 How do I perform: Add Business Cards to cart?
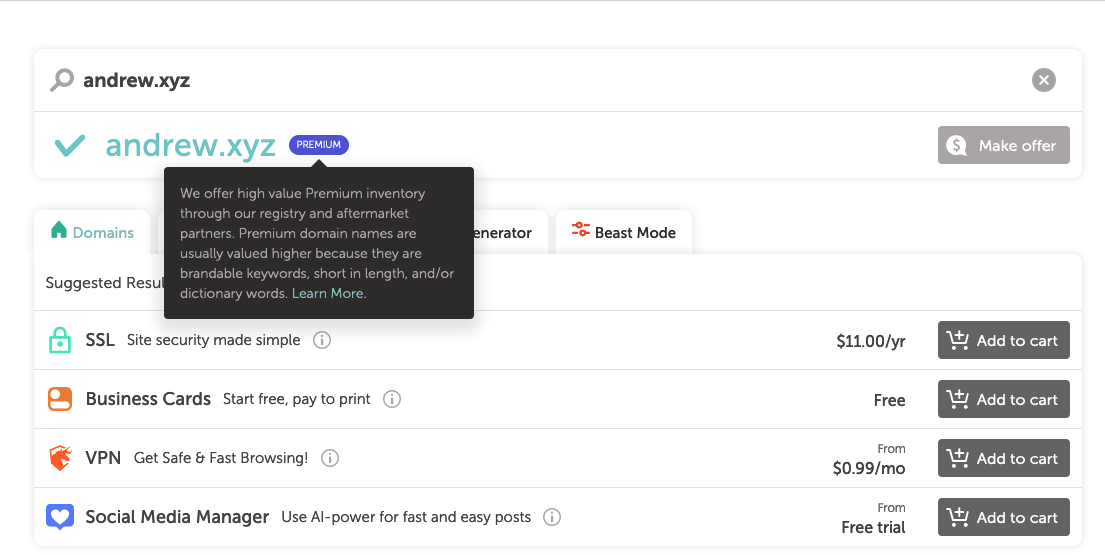[x=1004, y=399]
